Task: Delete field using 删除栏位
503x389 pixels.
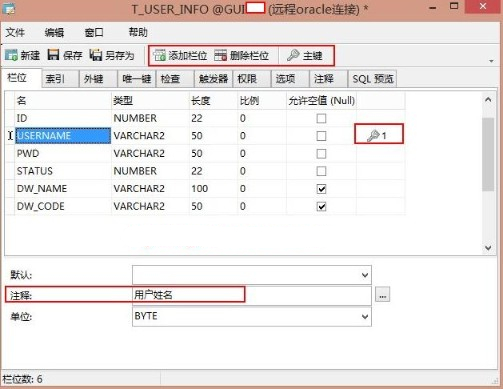Action: [241, 55]
